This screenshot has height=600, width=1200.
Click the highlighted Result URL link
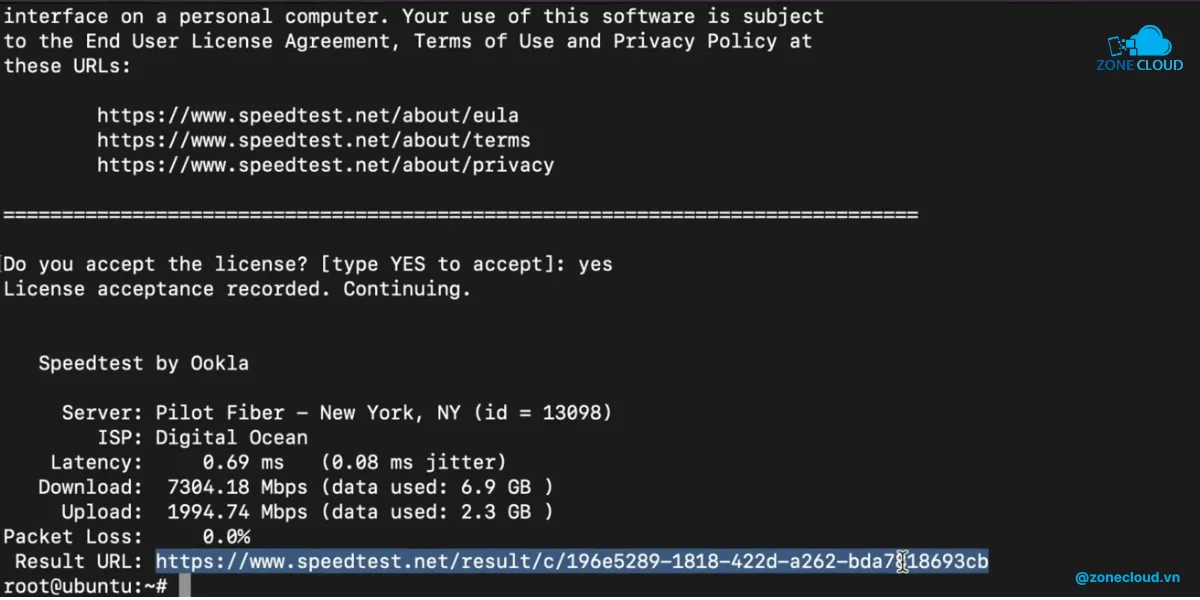click(x=572, y=561)
